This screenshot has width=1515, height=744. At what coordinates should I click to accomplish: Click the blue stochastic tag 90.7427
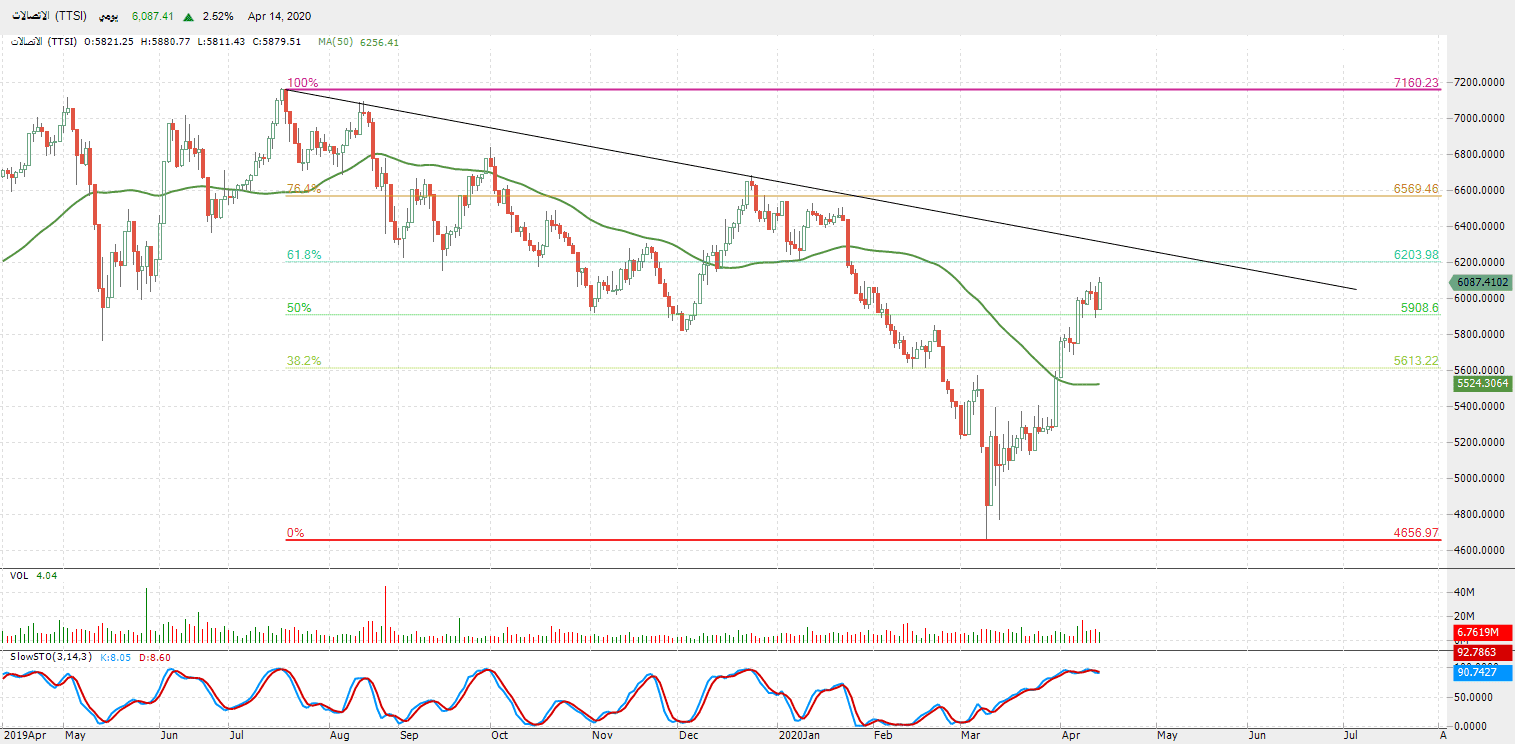click(x=1481, y=673)
